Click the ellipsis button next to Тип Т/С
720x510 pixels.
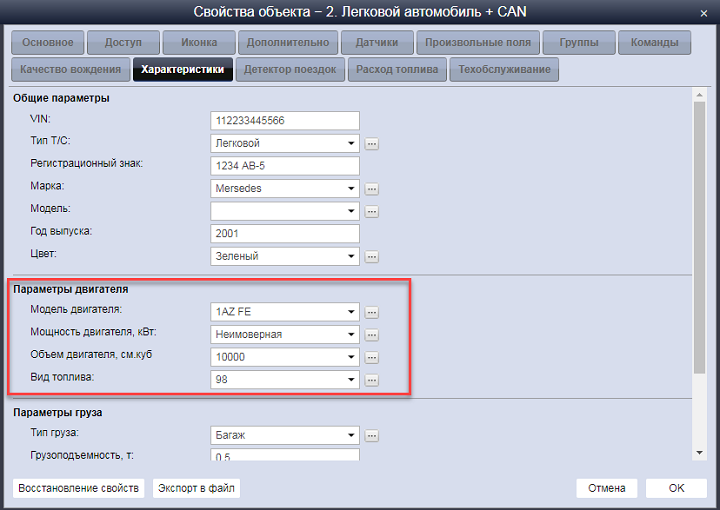pos(372,143)
